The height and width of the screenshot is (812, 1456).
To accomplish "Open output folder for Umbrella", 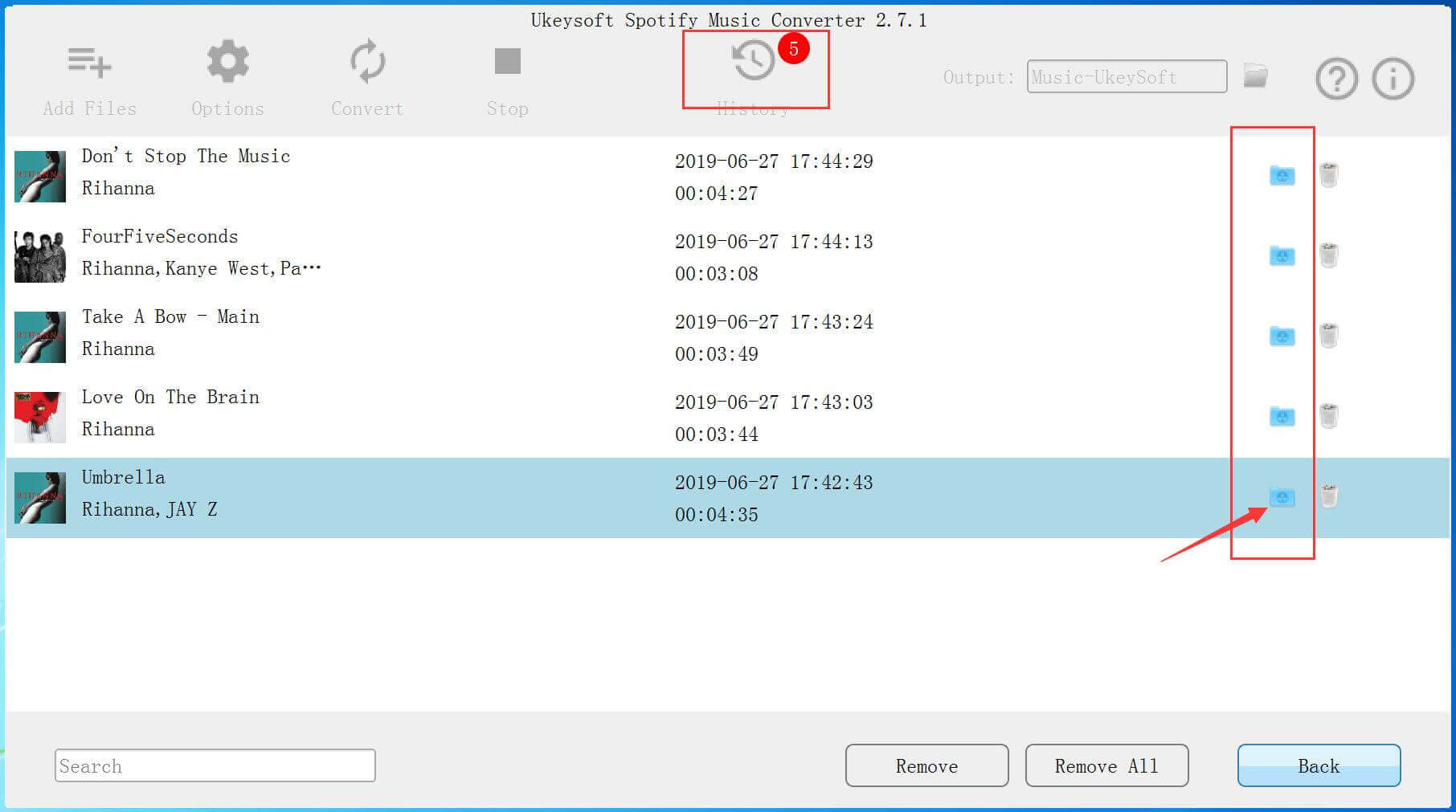I will pos(1282,497).
